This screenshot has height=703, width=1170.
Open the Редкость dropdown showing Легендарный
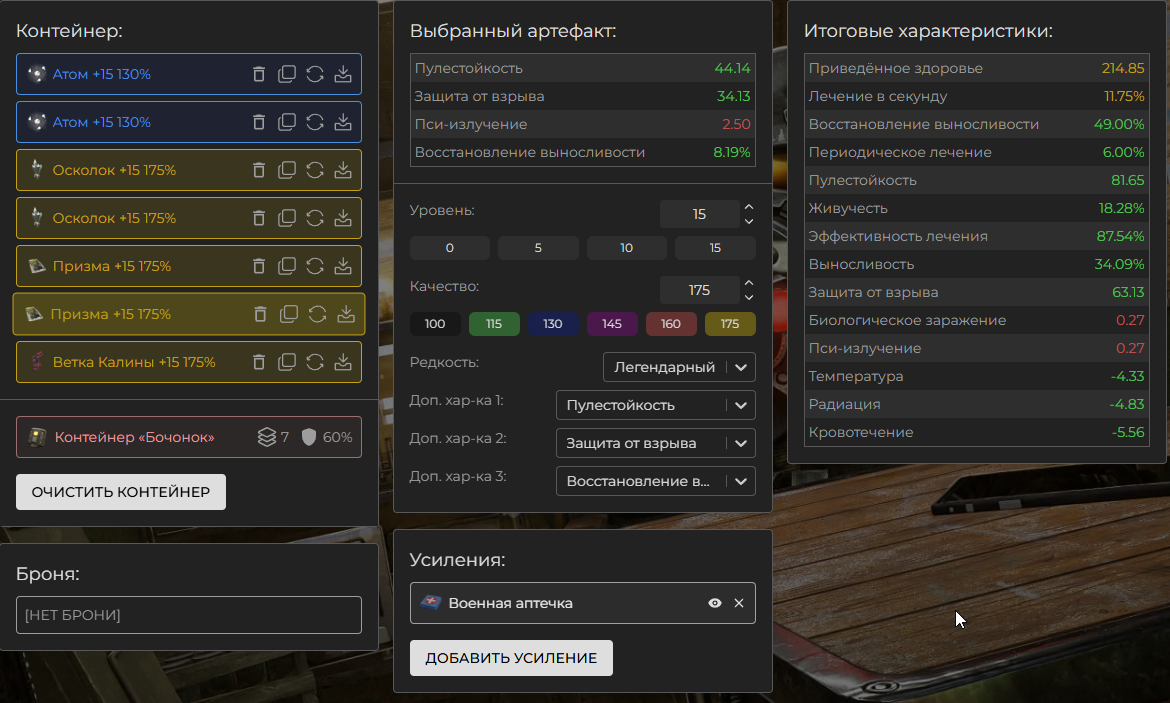point(679,367)
